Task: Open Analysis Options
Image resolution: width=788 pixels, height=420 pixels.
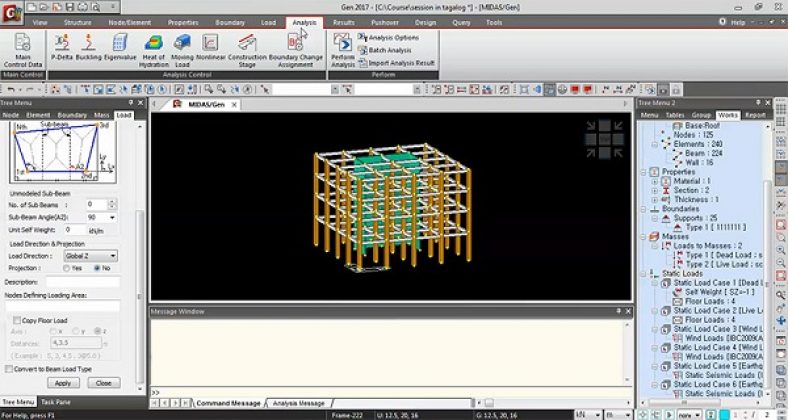Action: point(388,38)
